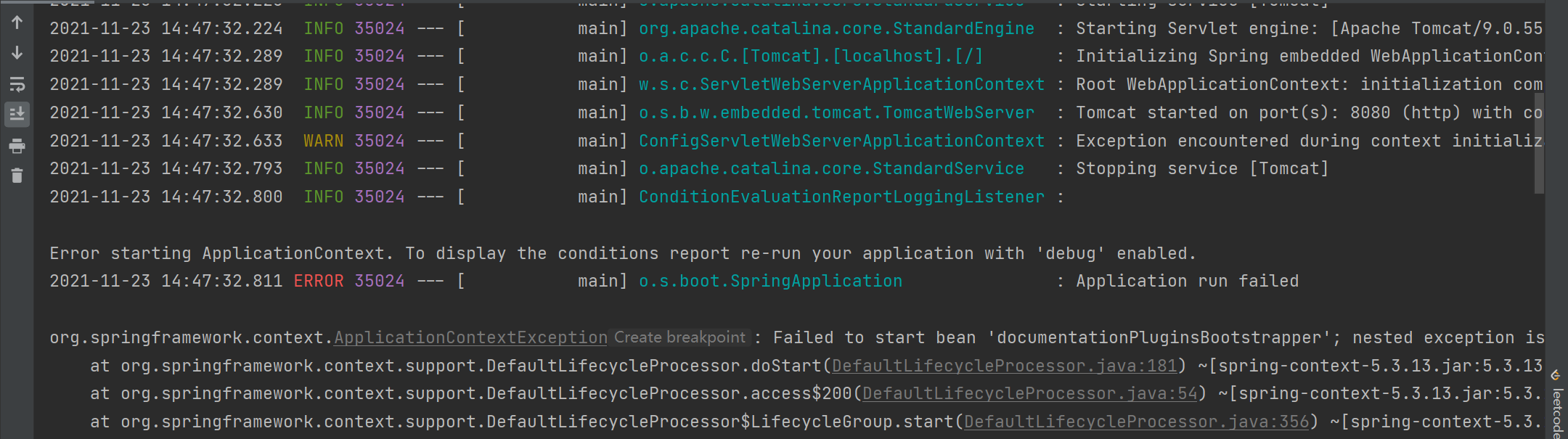1568x439 pixels.
Task: Navigate up the stack trace
Action: (x=17, y=22)
